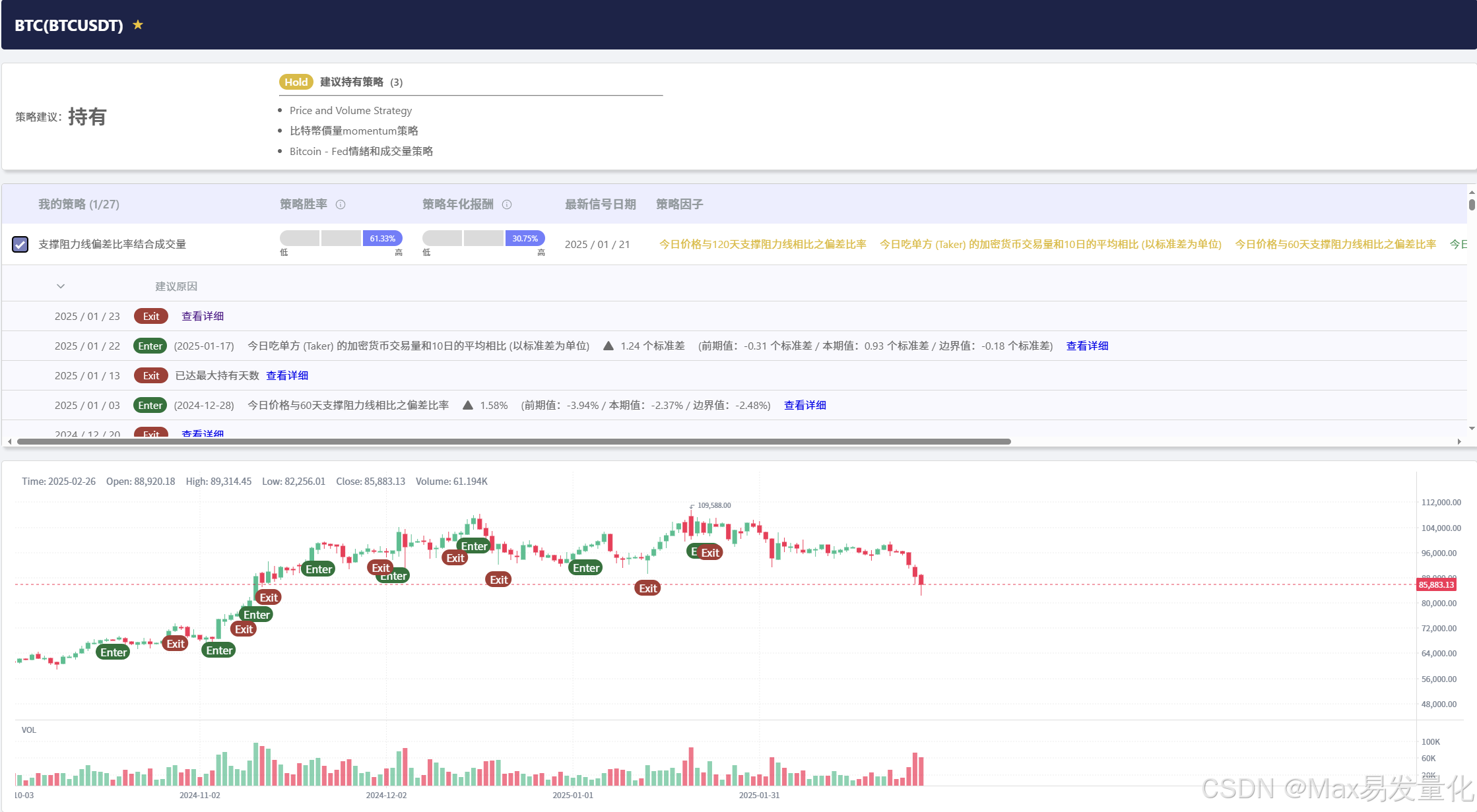The image size is (1477, 812).
Task: Click the 61.33% win rate bar segment
Action: [x=382, y=238]
